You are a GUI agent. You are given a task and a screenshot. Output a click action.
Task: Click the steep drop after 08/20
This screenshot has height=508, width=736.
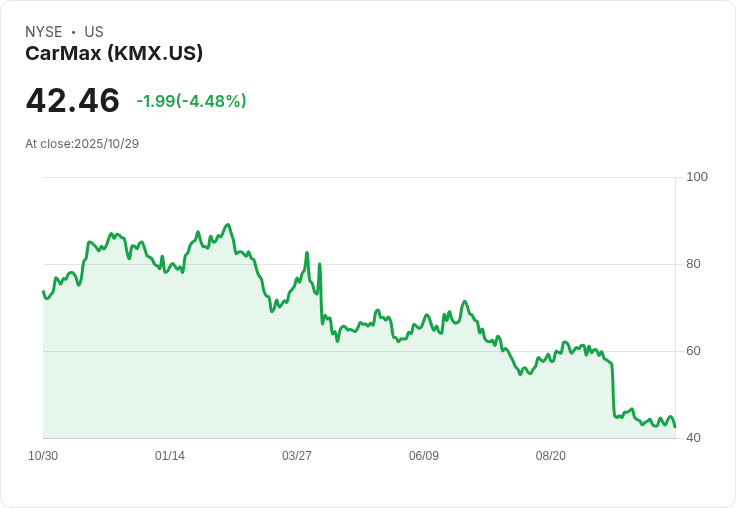tap(613, 390)
